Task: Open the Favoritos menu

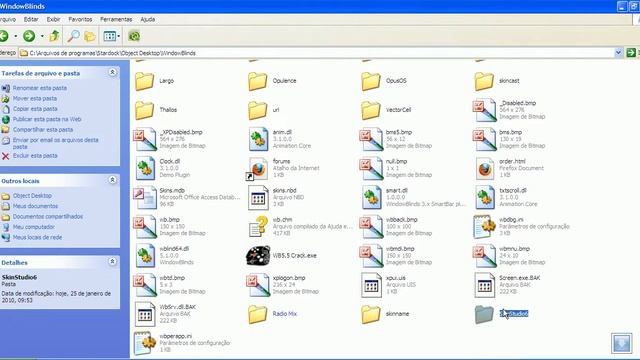Action: pos(80,19)
